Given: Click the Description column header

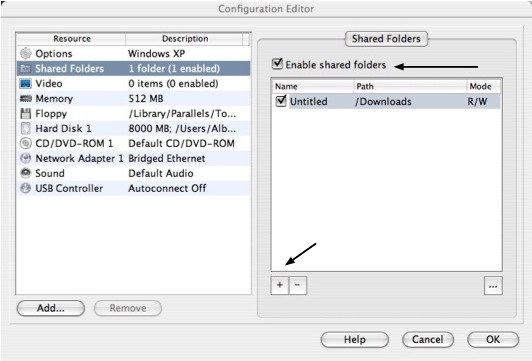Looking at the screenshot, I should tap(185, 39).
